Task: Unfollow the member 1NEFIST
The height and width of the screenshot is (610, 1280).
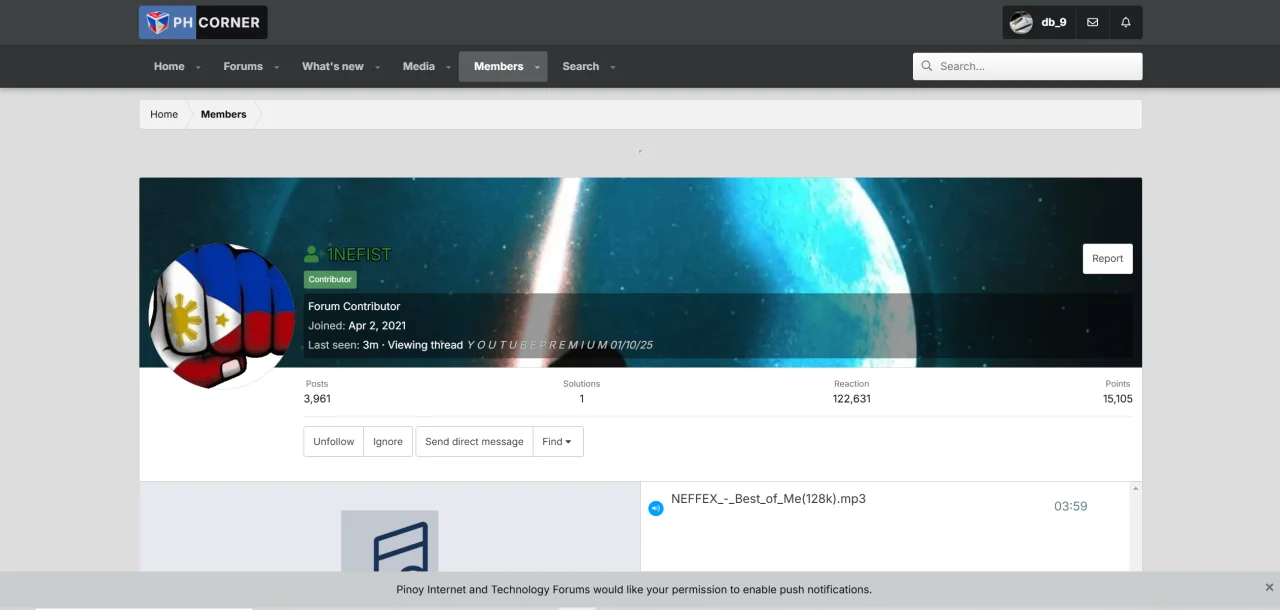Action: (333, 441)
